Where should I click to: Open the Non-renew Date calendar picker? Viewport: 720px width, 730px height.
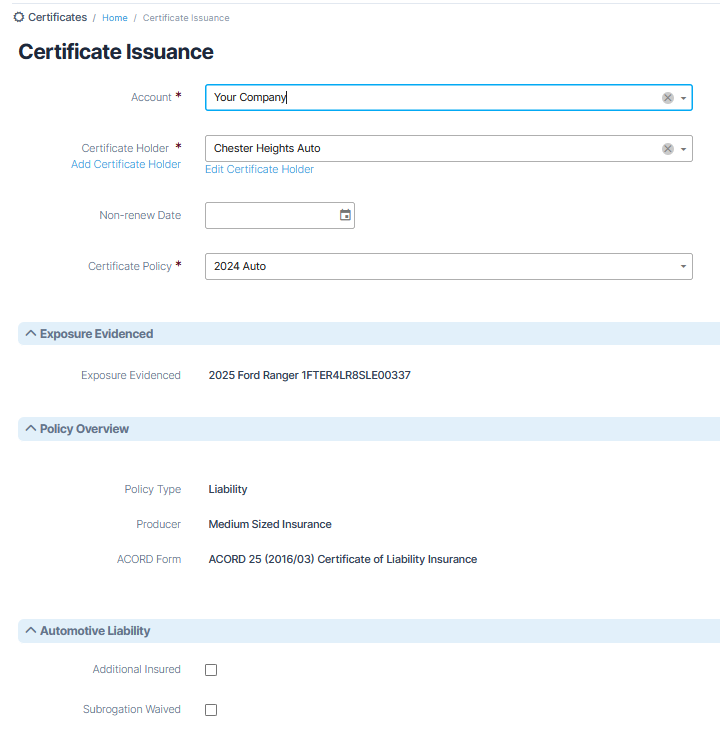pos(345,215)
